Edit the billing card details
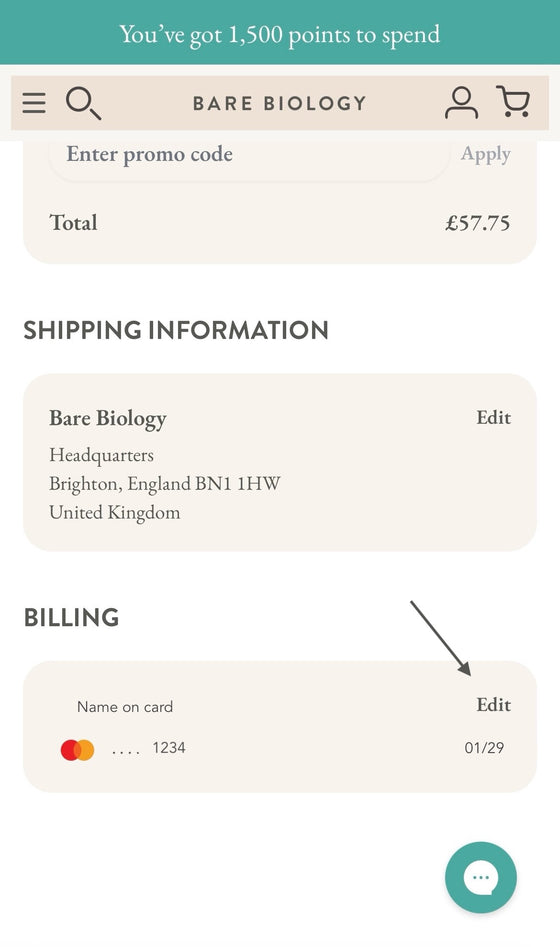The image size is (560, 947). pyautogui.click(x=494, y=705)
